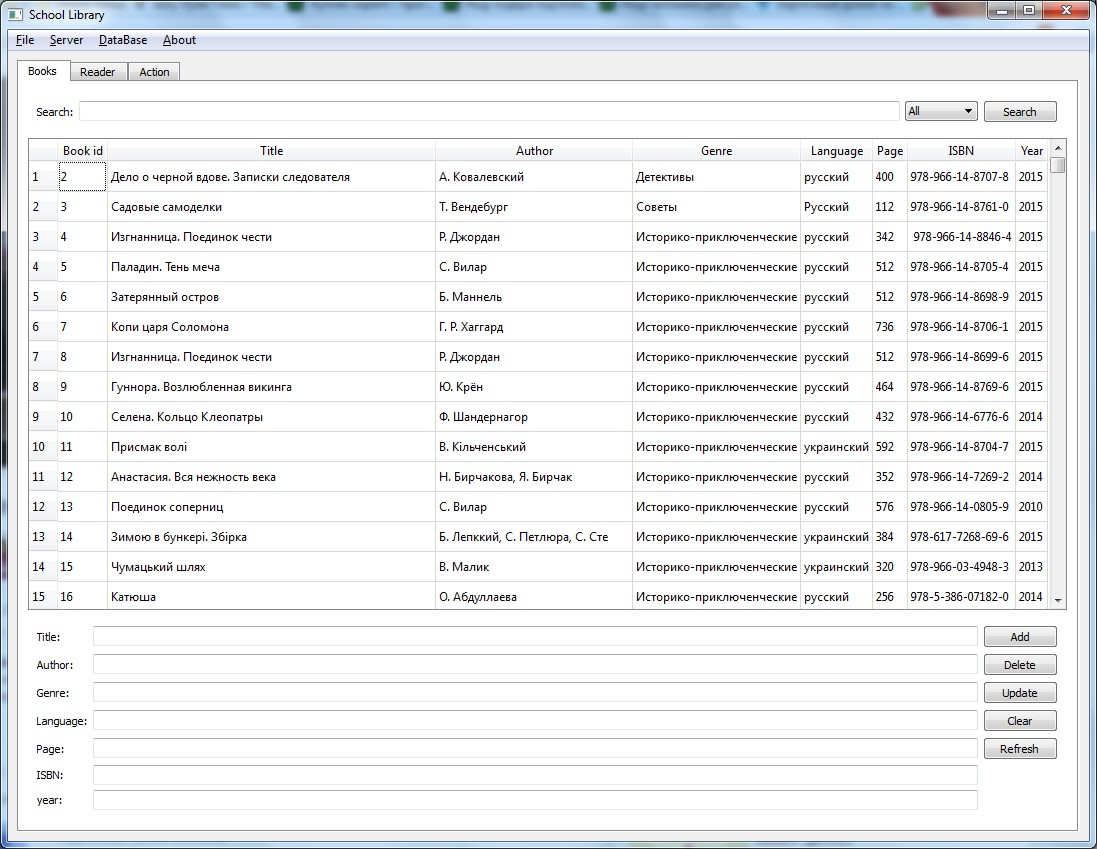The width and height of the screenshot is (1097, 849).
Task: Click the table's vertical scrollbar thumb
Action: point(1058,165)
